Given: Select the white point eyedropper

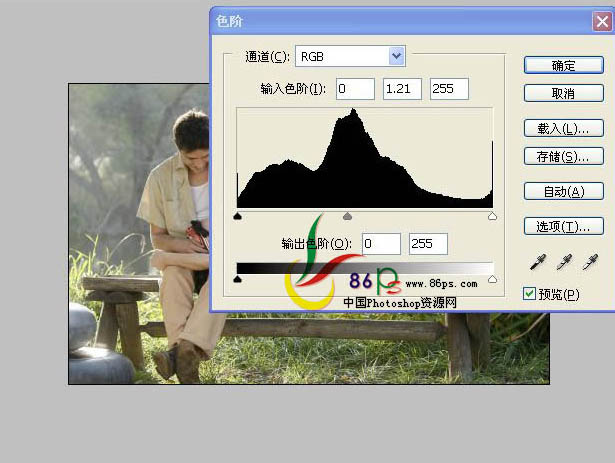Looking at the screenshot, I should point(589,262).
